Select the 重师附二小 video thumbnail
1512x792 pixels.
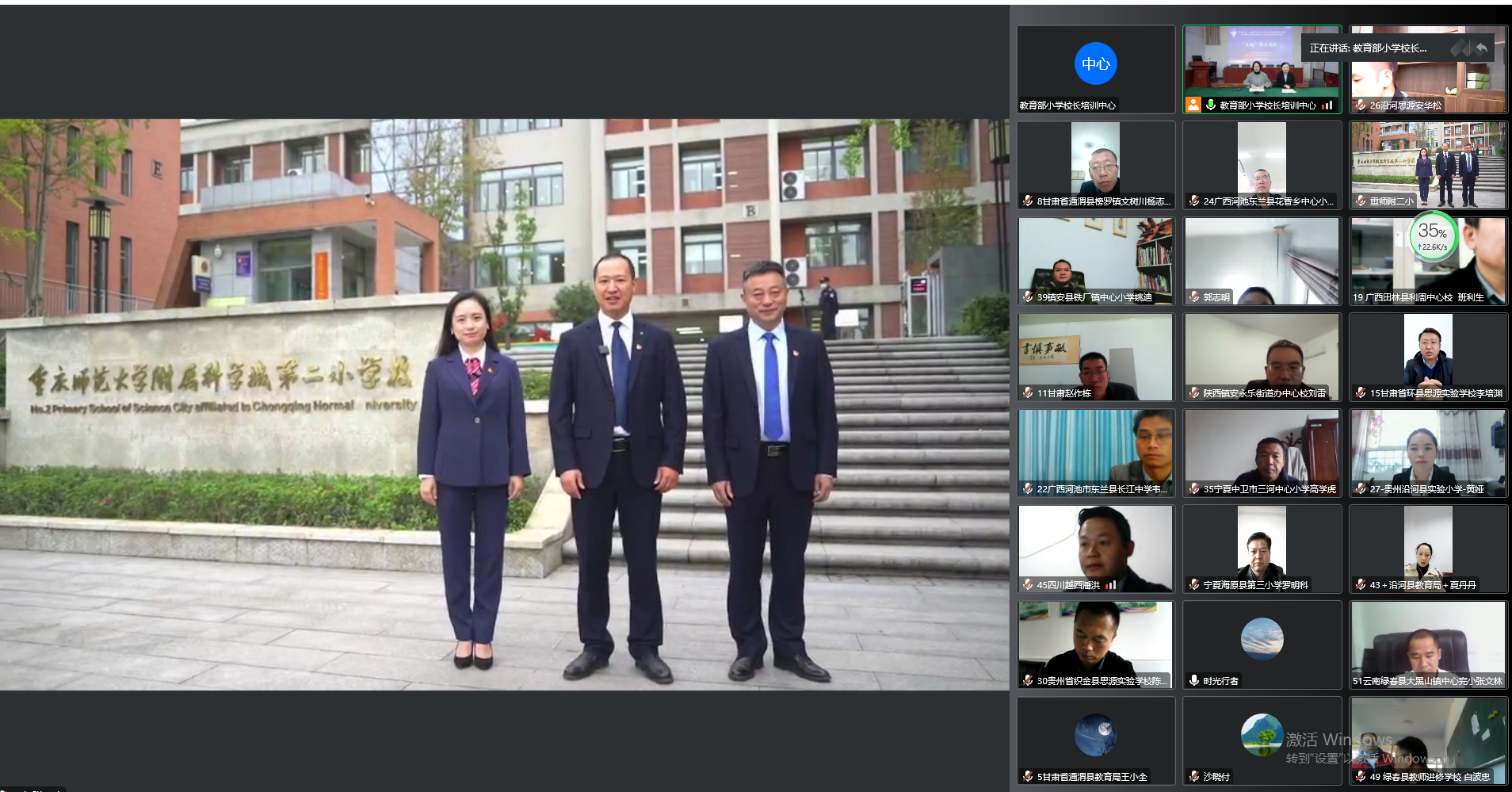coord(1428,165)
